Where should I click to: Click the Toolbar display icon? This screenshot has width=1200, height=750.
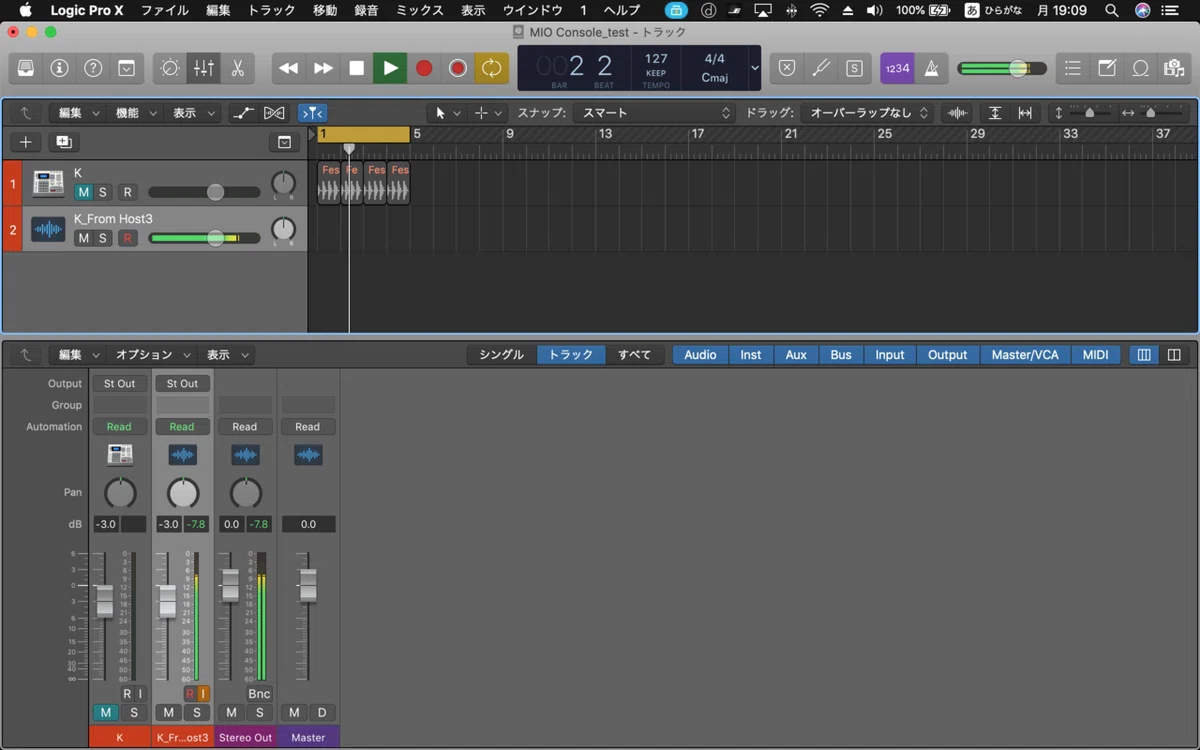(x=126, y=68)
